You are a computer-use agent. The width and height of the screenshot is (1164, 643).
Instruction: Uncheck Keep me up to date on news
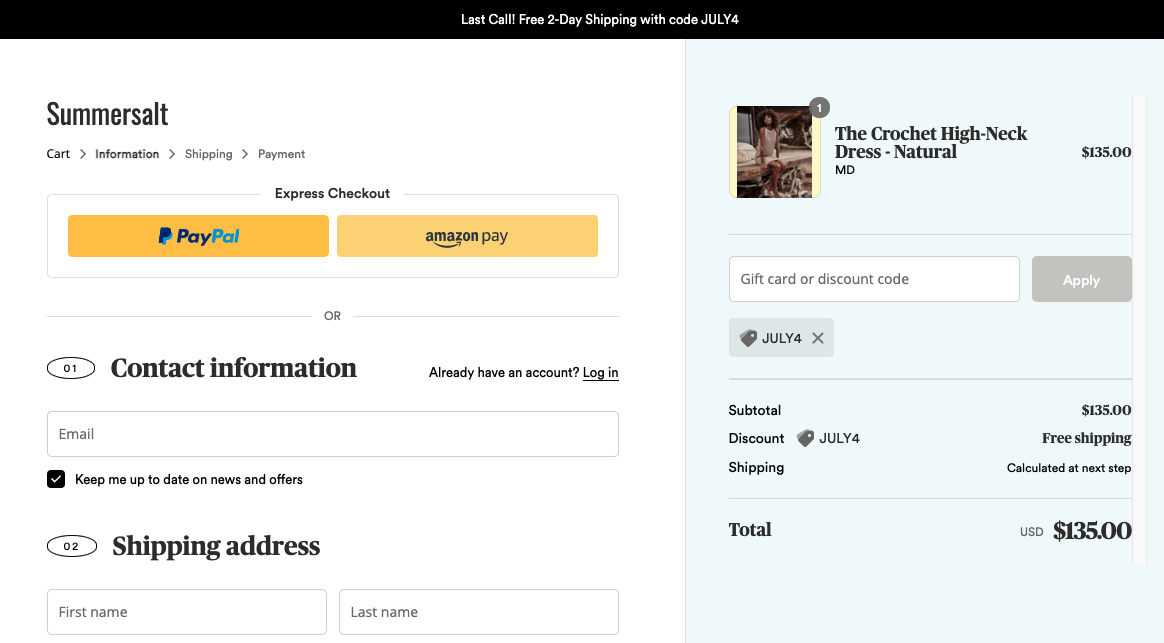coord(56,479)
